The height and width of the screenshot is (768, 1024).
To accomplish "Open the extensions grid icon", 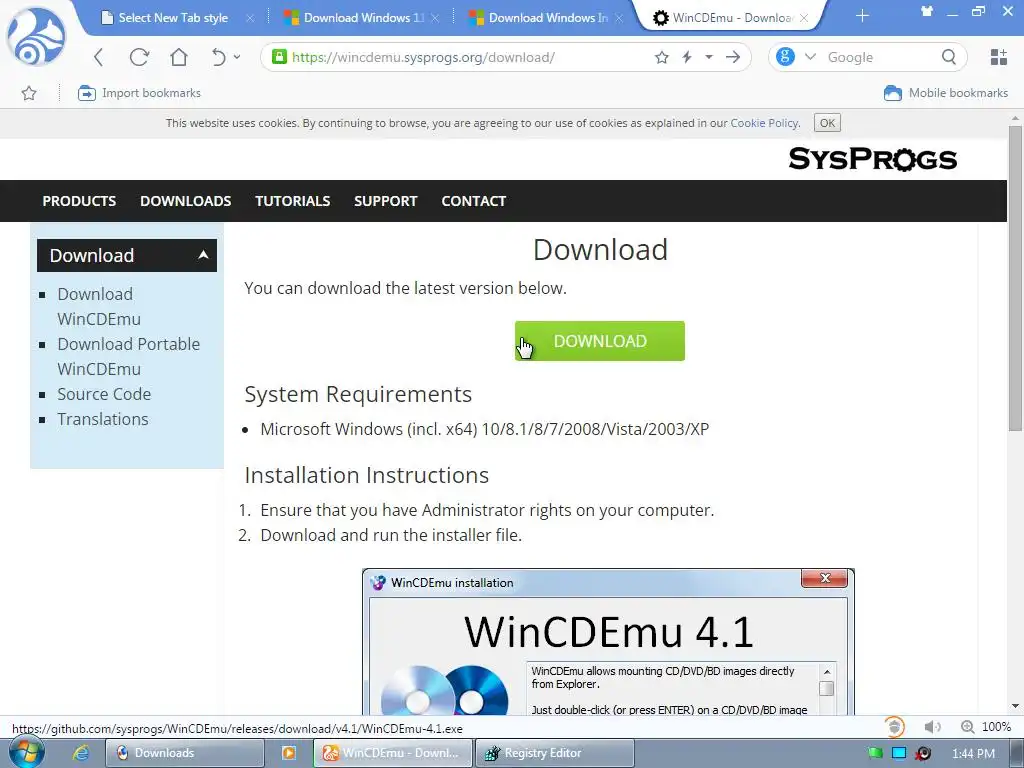I will (999, 57).
